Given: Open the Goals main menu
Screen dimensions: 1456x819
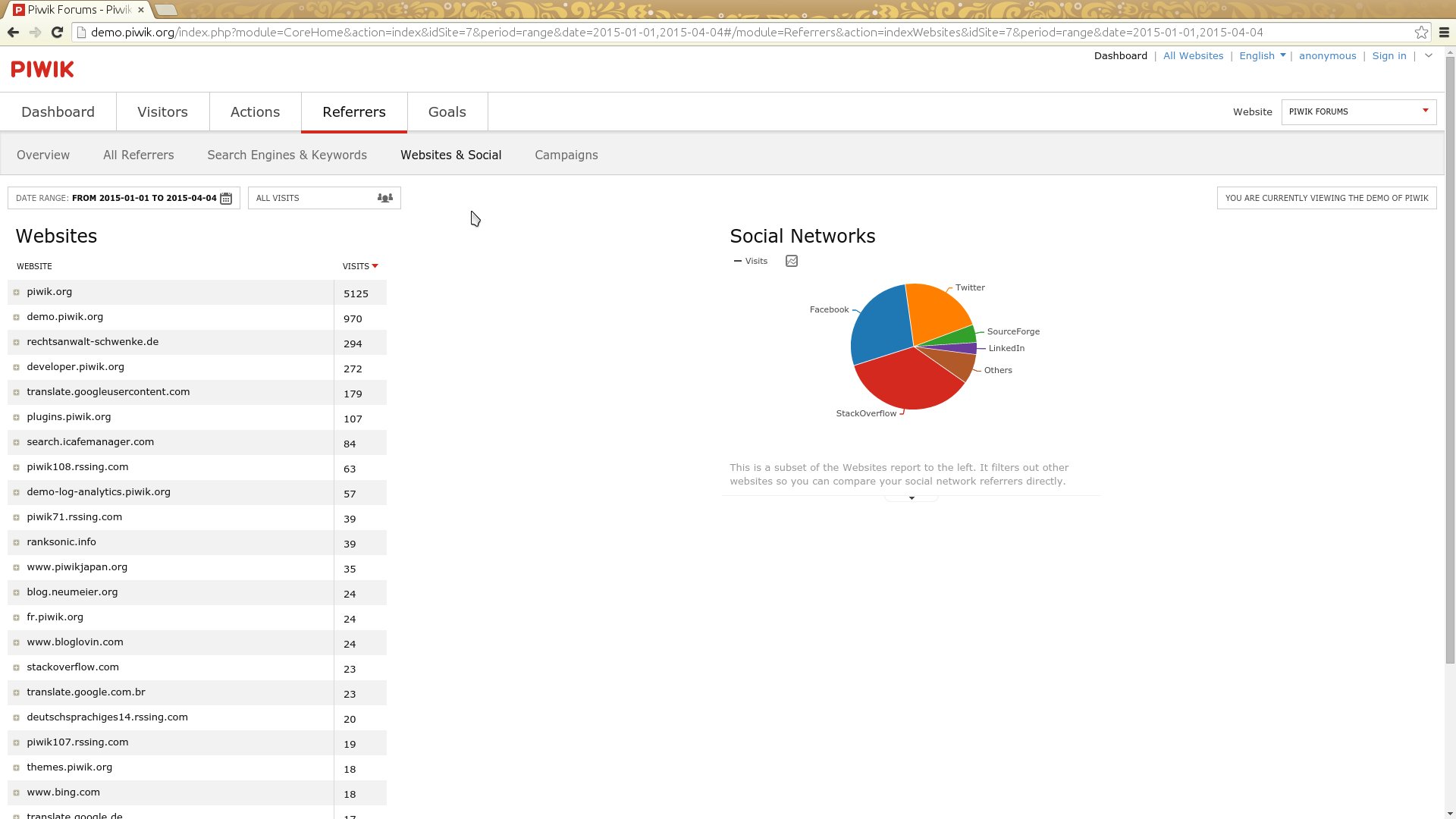Looking at the screenshot, I should 447,111.
